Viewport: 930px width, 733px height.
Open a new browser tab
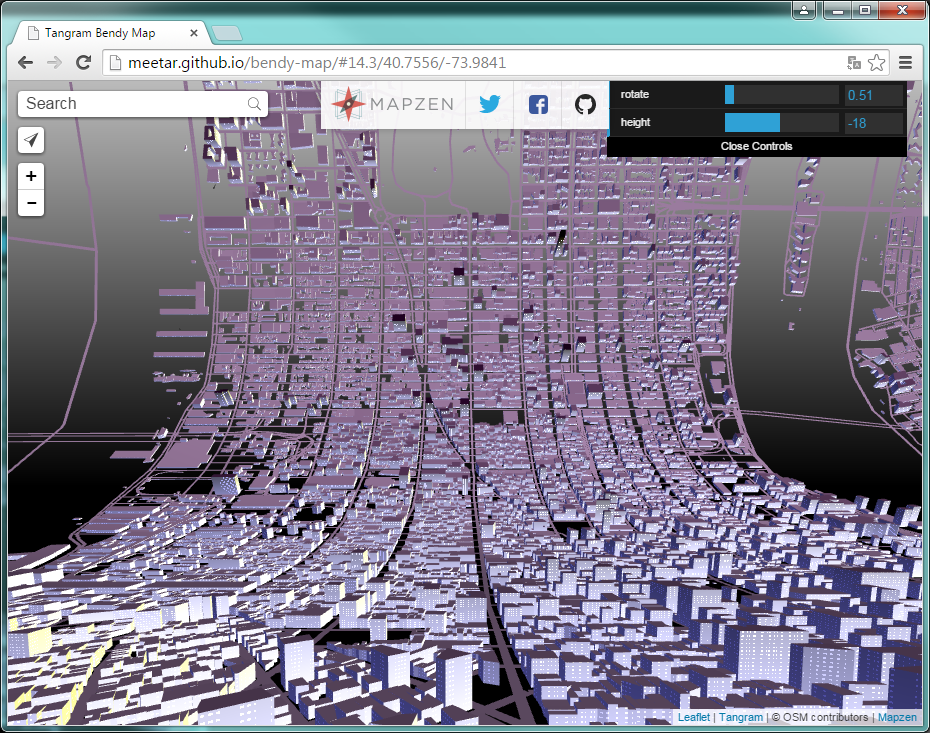pyautogui.click(x=227, y=33)
